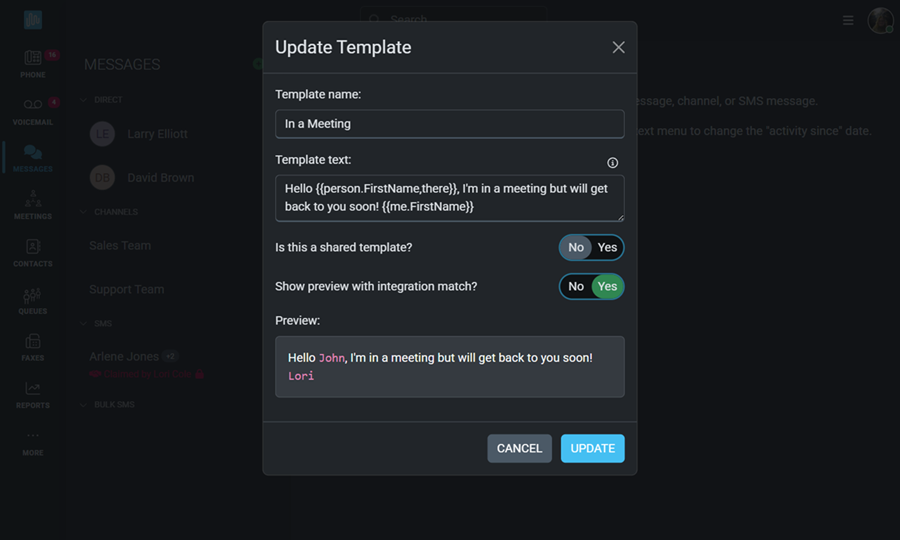This screenshot has width=900, height=540.
Task: Expand the Bulk SMS section
Action: (x=84, y=405)
